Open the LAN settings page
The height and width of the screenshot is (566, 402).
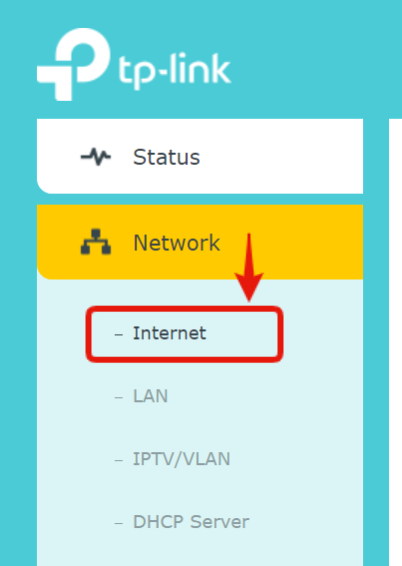pos(150,396)
